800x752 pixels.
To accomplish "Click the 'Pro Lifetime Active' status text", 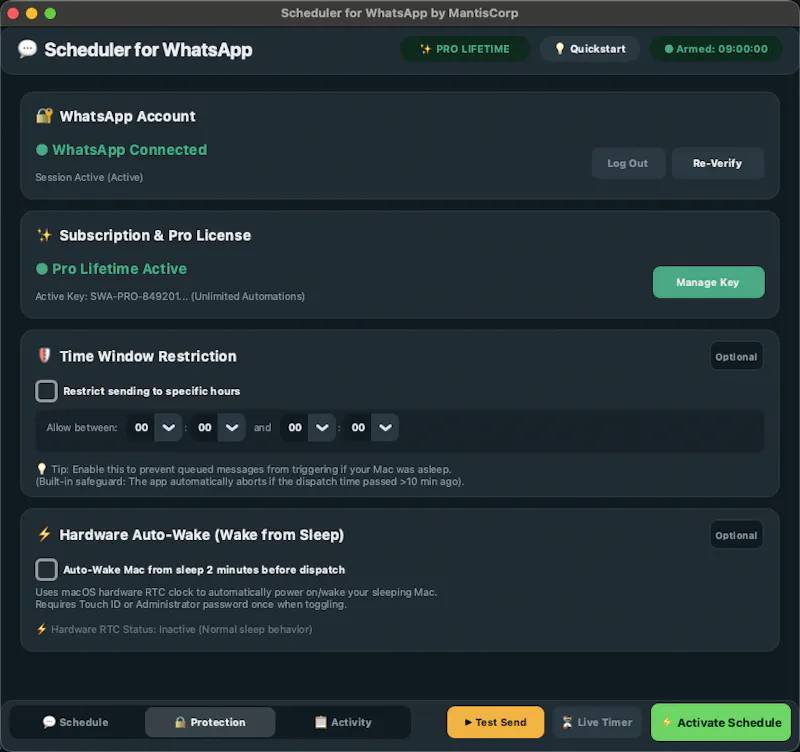I will tap(119, 268).
